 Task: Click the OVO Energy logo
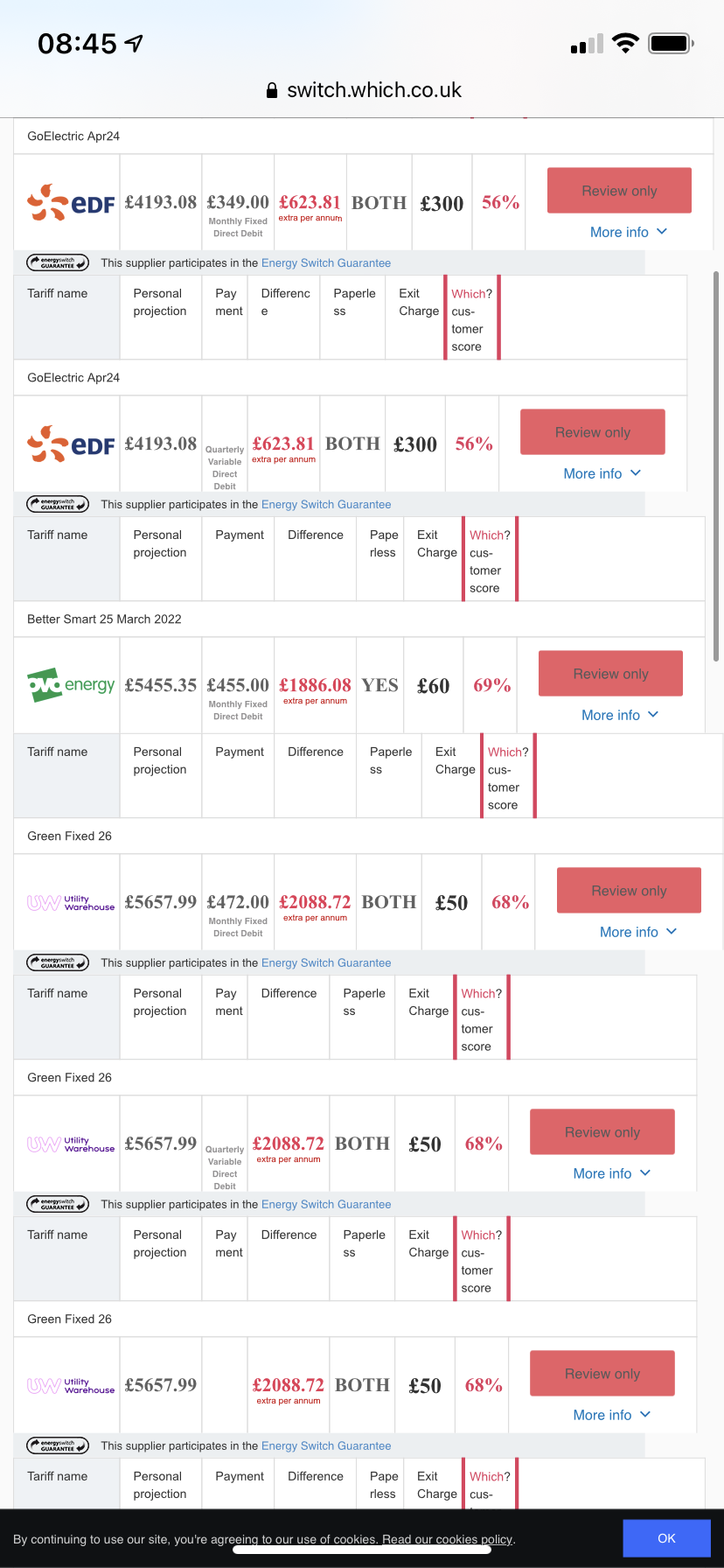point(71,685)
